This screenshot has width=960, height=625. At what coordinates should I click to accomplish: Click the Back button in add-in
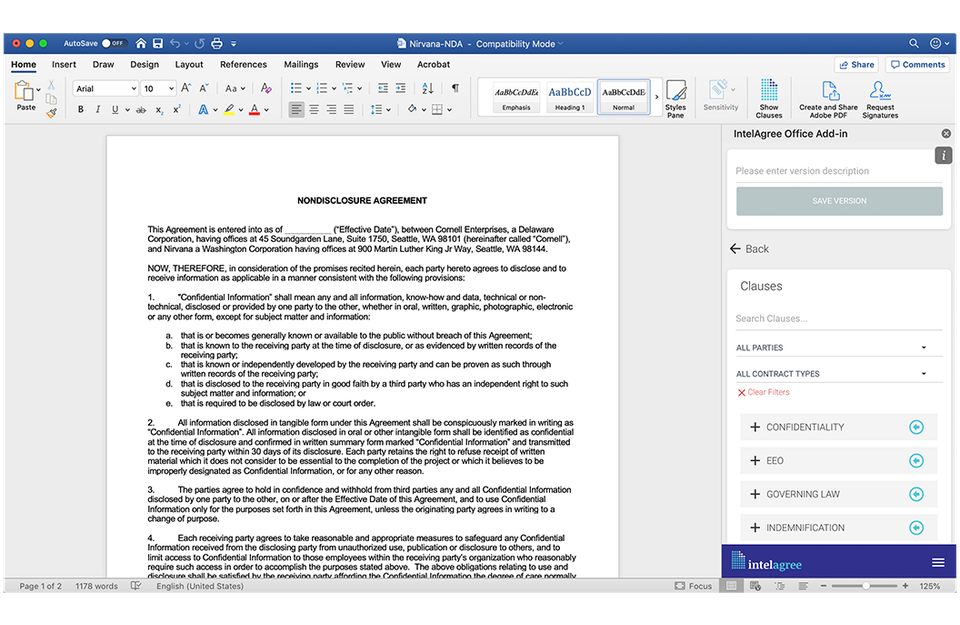749,249
